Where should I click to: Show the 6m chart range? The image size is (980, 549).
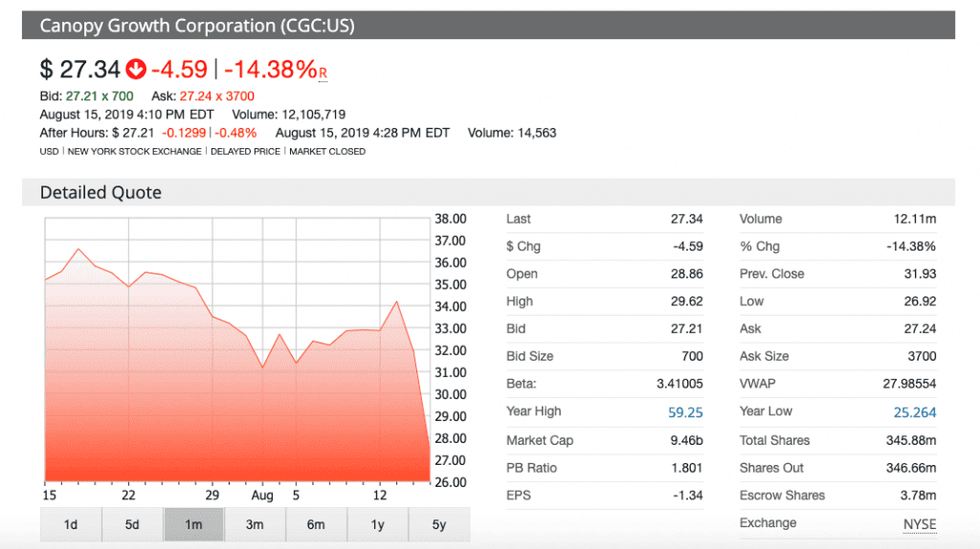(316, 524)
